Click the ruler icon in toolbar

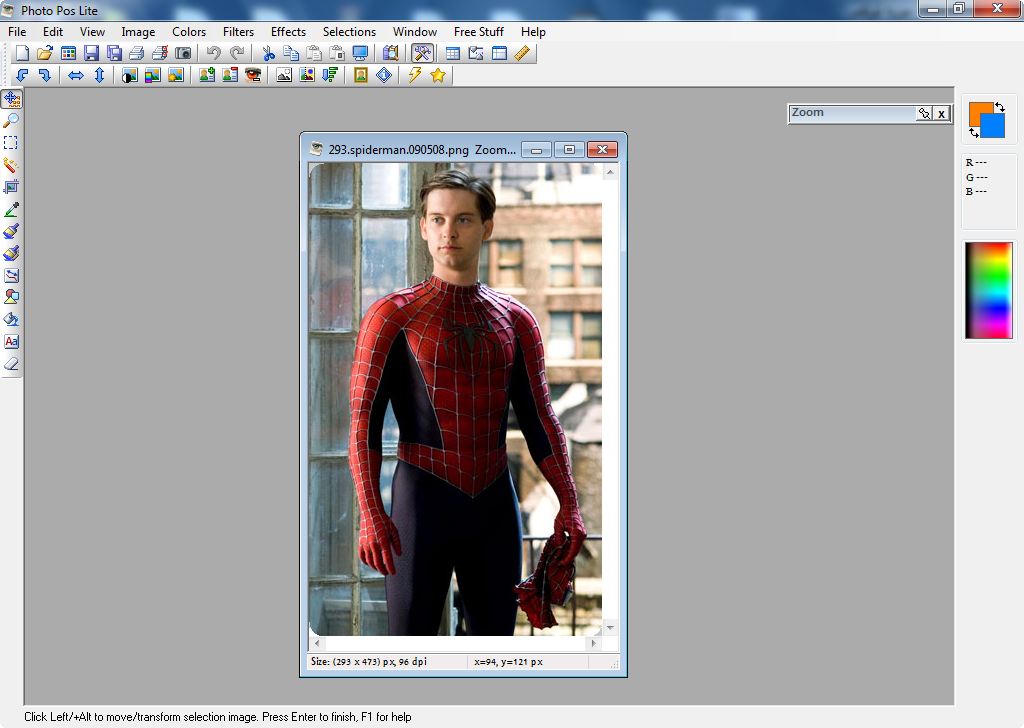click(x=522, y=54)
